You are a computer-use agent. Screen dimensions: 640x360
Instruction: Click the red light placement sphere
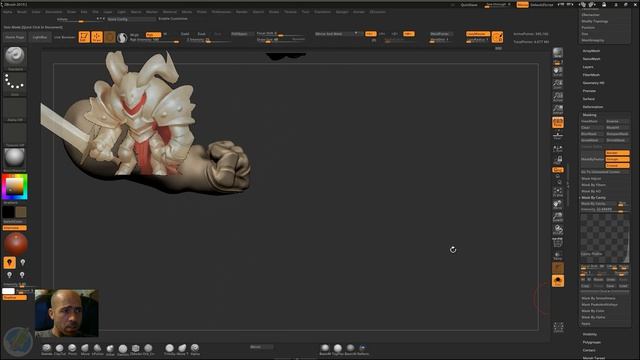16,244
